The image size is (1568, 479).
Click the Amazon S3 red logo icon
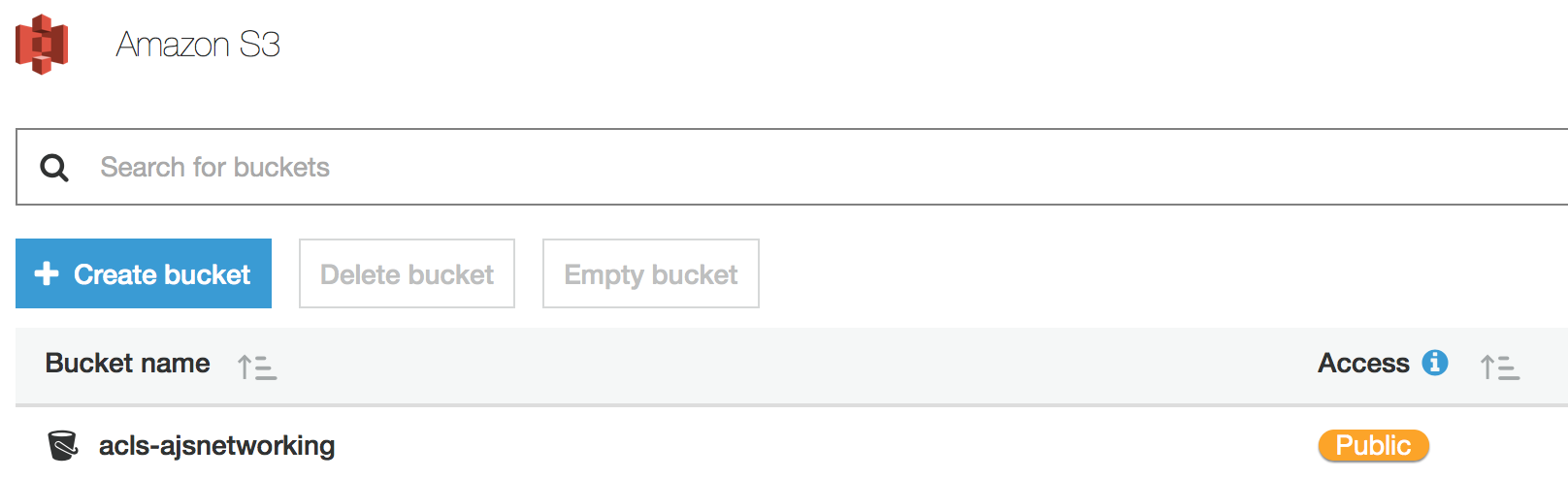pyautogui.click(x=42, y=44)
